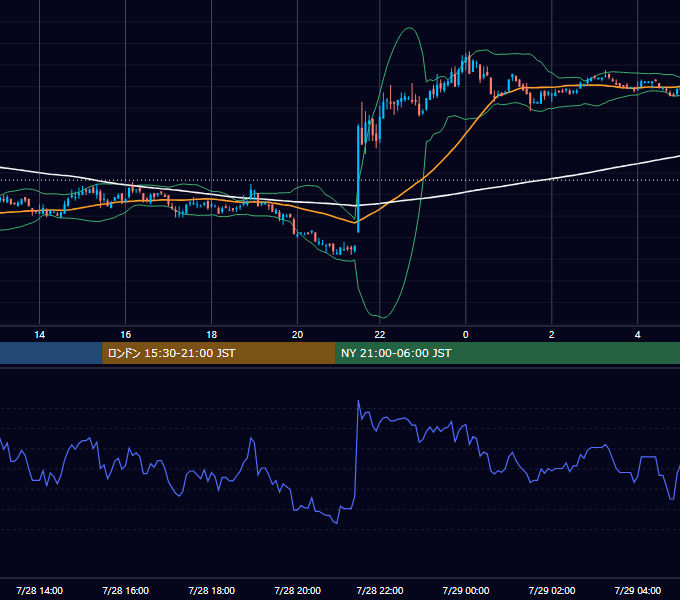Viewport: 680px width, 600px height.
Task: Click the tall cyan spike candle near 21:30
Action: pyautogui.click(x=358, y=179)
